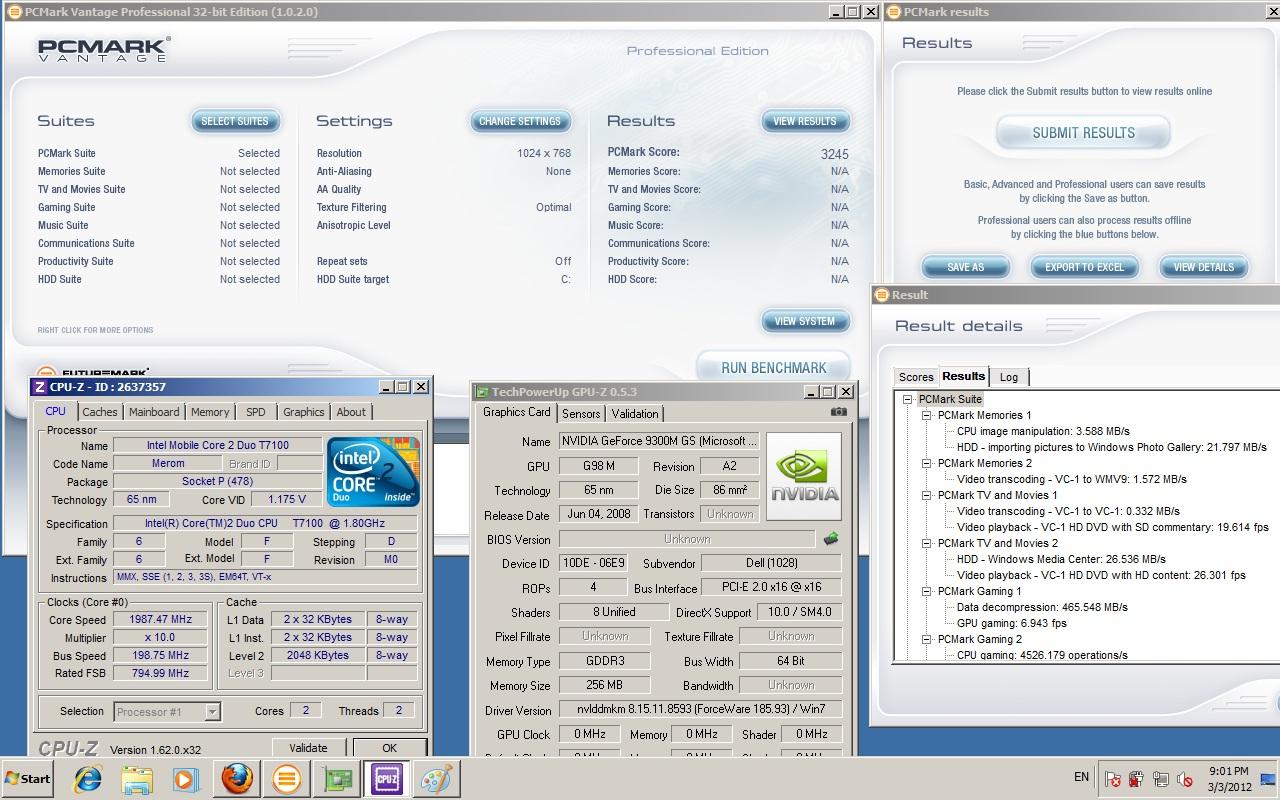Collapse the PCMark Memories 2 node
Viewport: 1280px width, 800px height.
click(x=927, y=463)
